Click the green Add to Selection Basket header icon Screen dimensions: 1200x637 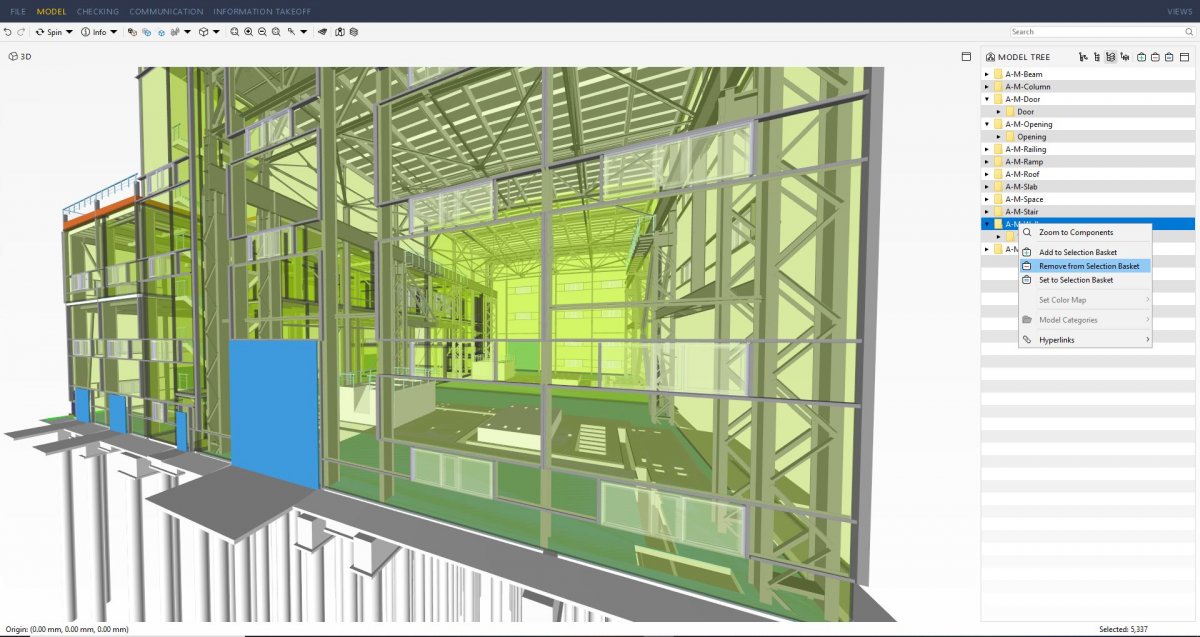[x=1141, y=57]
